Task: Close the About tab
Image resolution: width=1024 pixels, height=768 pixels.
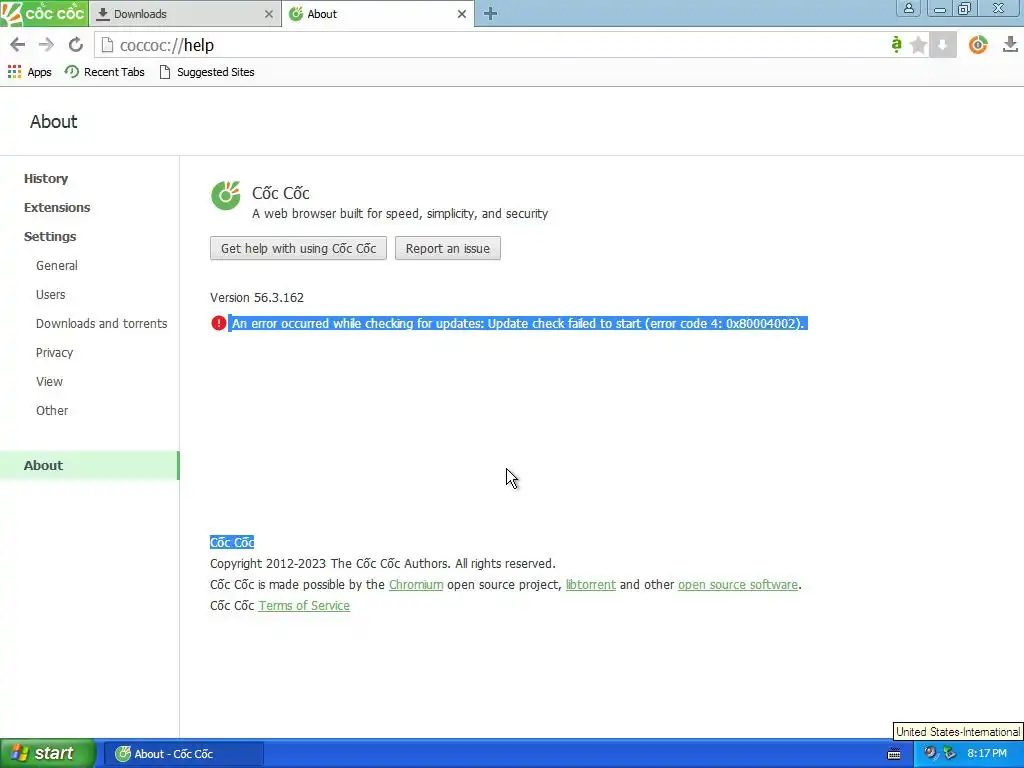Action: [462, 14]
